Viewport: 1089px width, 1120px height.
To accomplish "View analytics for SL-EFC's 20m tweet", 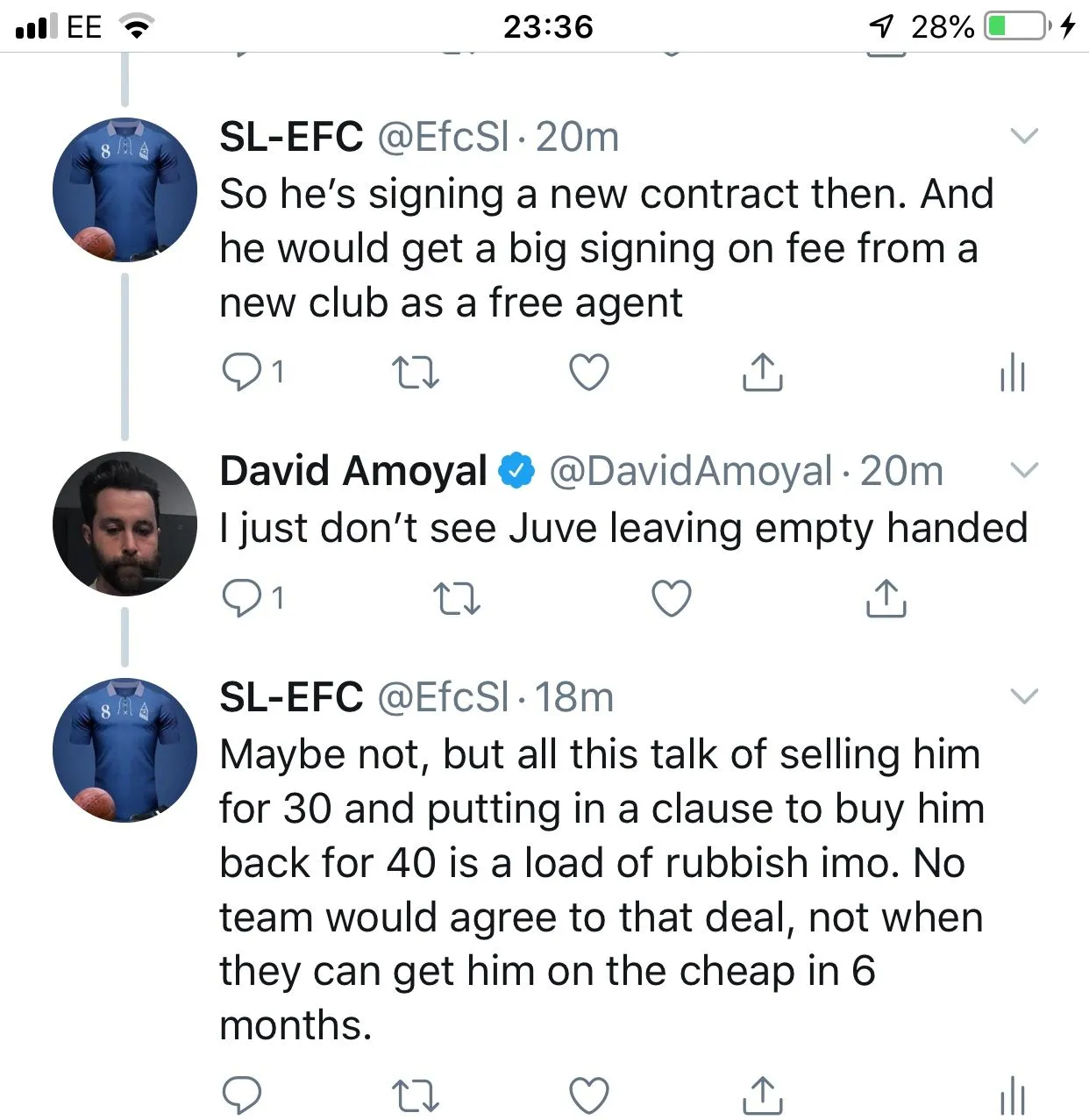I will pos(1012,373).
